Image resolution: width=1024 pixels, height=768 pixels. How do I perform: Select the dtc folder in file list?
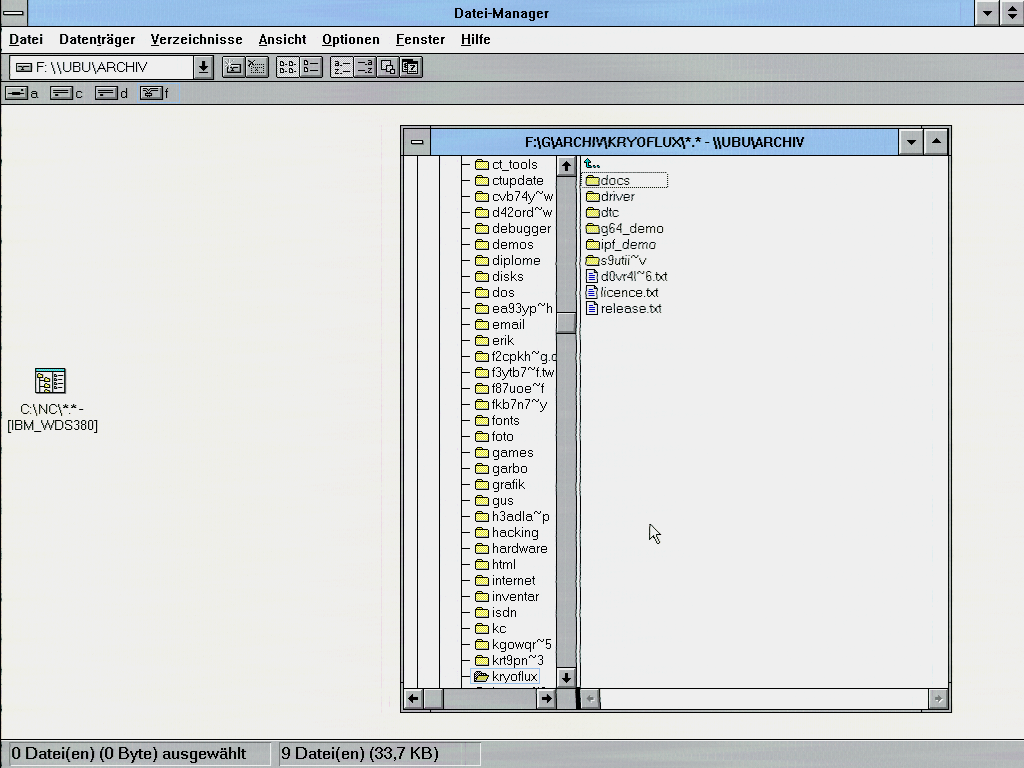tap(602, 212)
